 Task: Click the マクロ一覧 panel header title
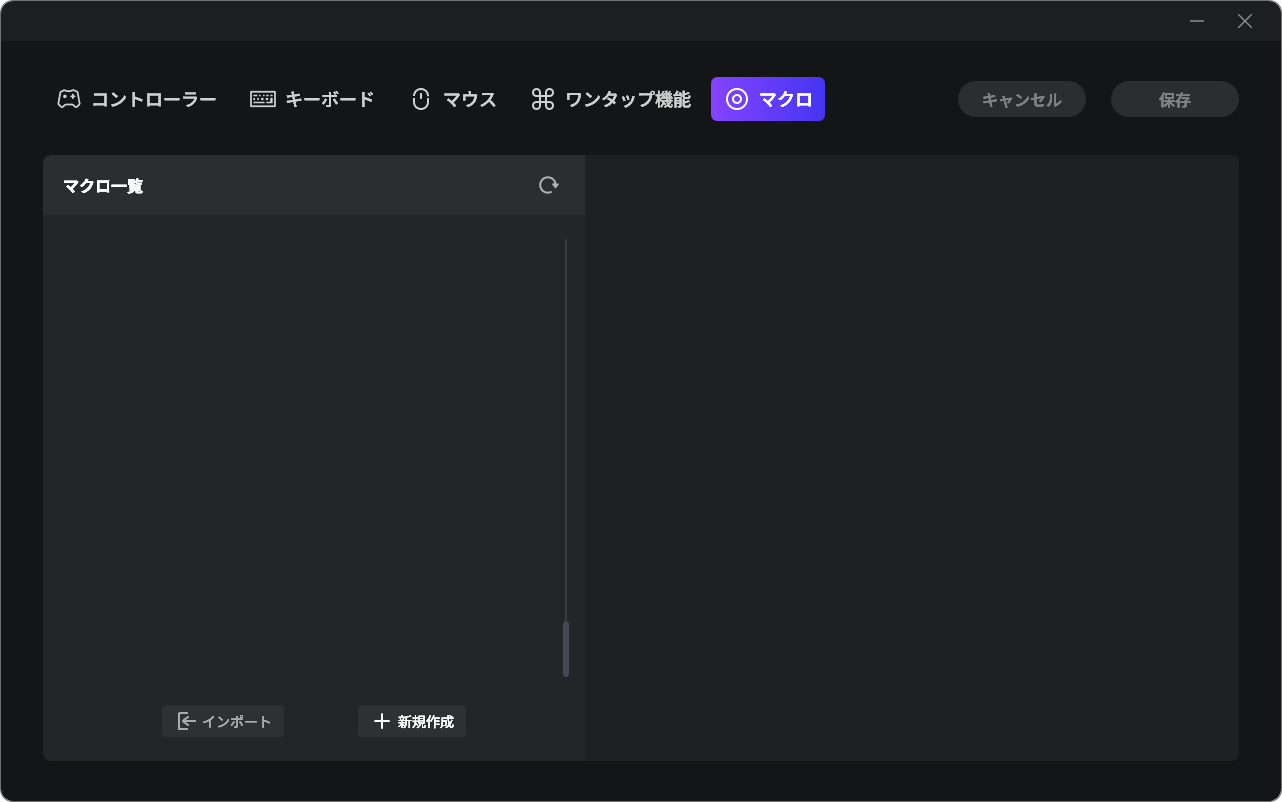(103, 186)
